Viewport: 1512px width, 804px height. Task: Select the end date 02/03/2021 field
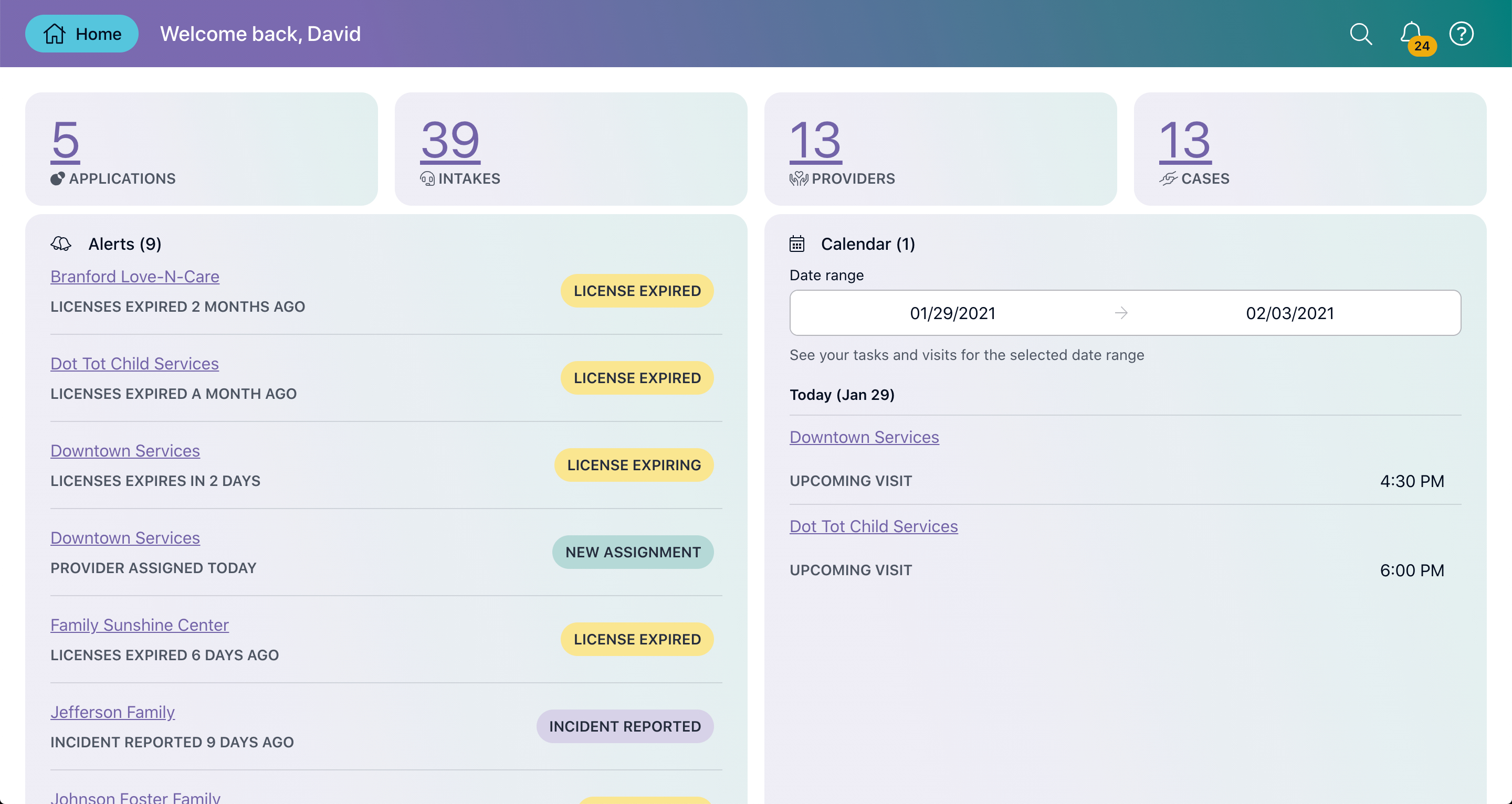point(1289,313)
